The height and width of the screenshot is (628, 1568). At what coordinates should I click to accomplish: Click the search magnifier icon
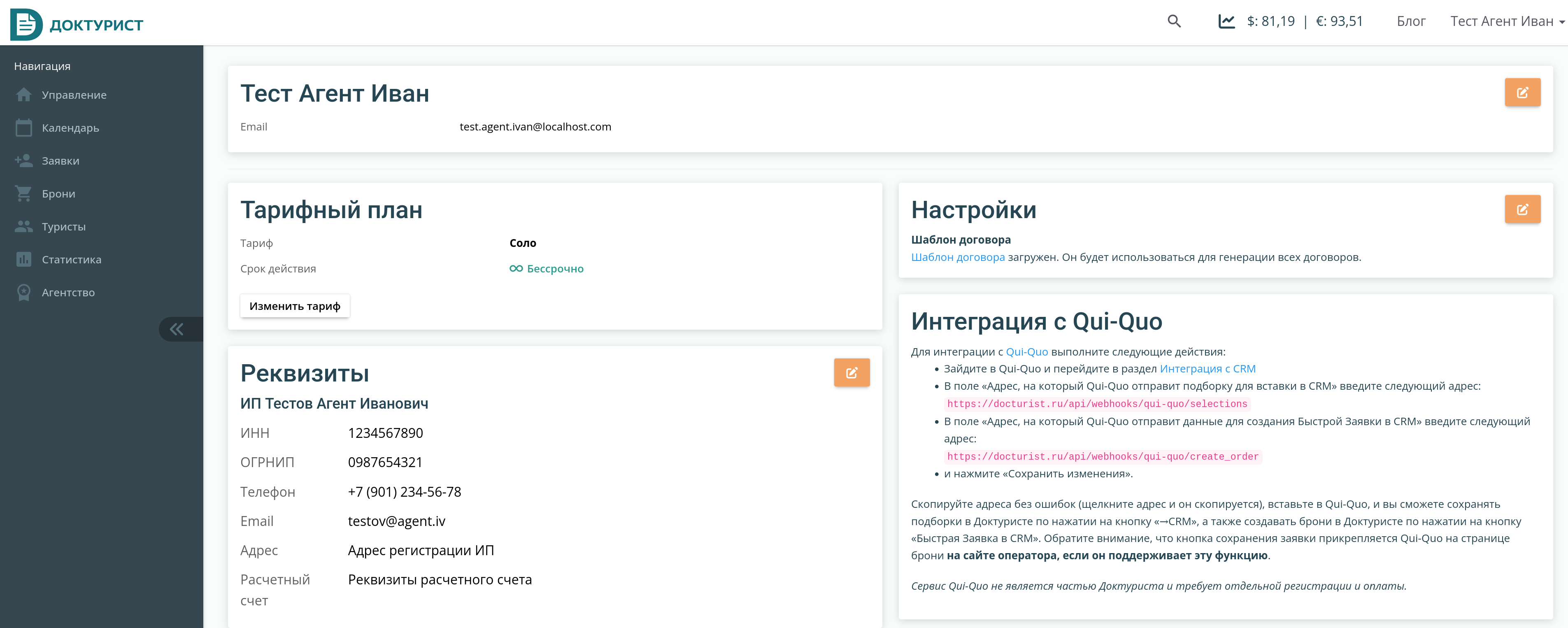(x=1174, y=22)
